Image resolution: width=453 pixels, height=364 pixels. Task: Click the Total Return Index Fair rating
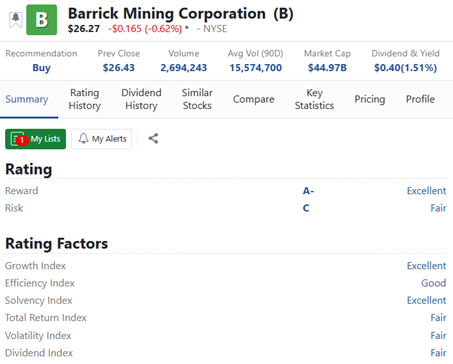pyautogui.click(x=438, y=318)
